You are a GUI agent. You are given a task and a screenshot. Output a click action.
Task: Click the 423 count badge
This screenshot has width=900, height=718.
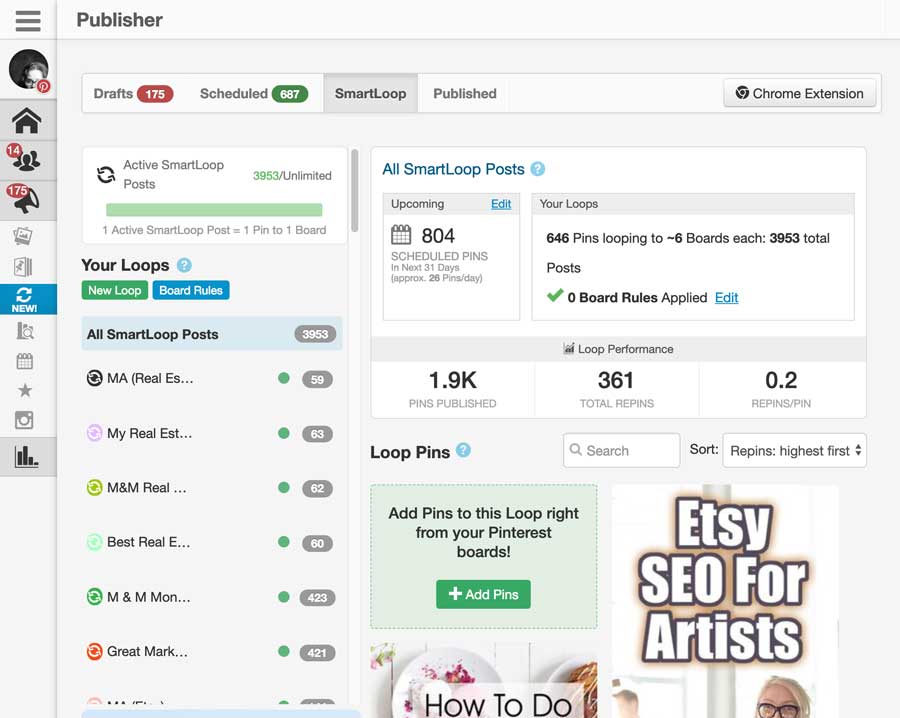click(x=317, y=597)
